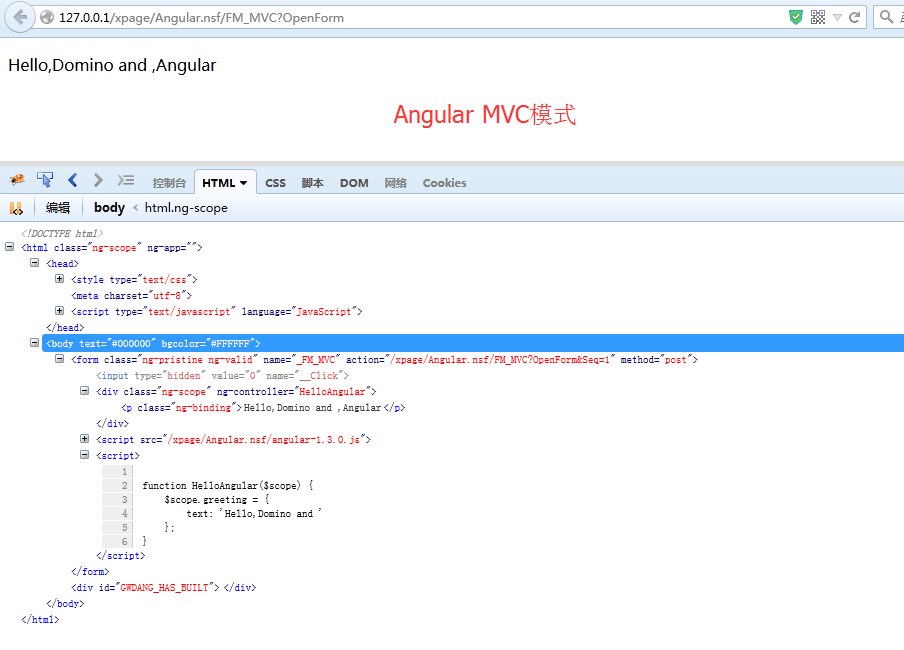Click the closing </script> tag
Image resolution: width=904 pixels, height=650 pixels.
point(120,555)
